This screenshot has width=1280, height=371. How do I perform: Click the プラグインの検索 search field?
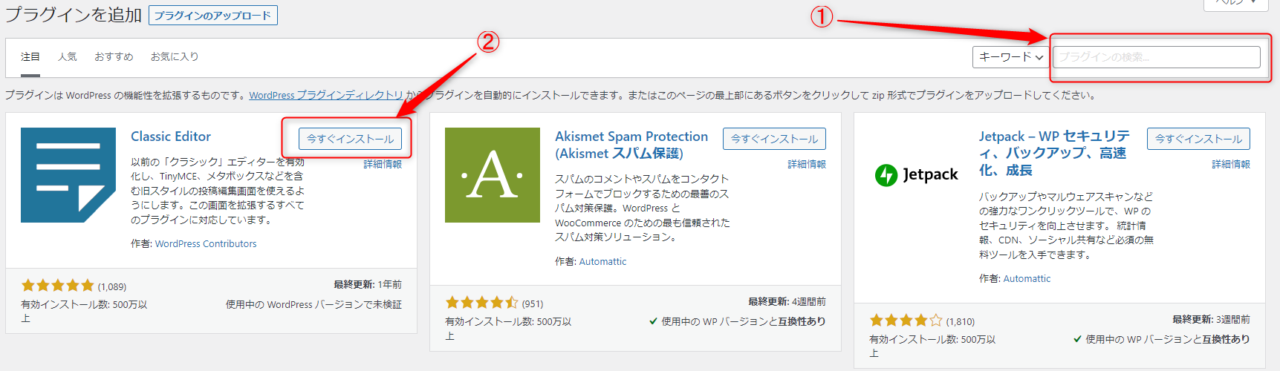pos(1157,57)
